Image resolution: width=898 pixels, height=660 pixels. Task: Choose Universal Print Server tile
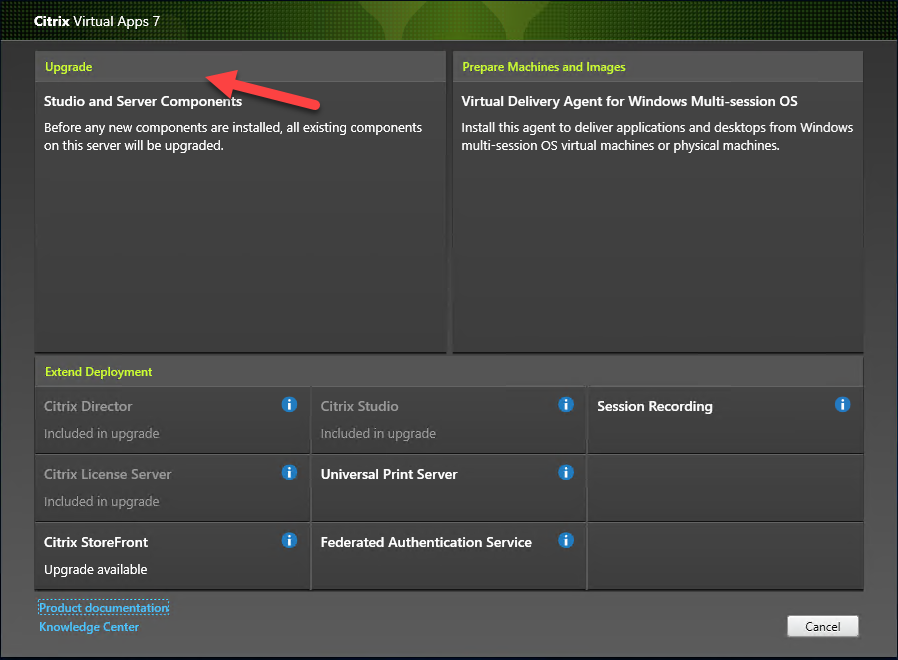pyautogui.click(x=449, y=488)
